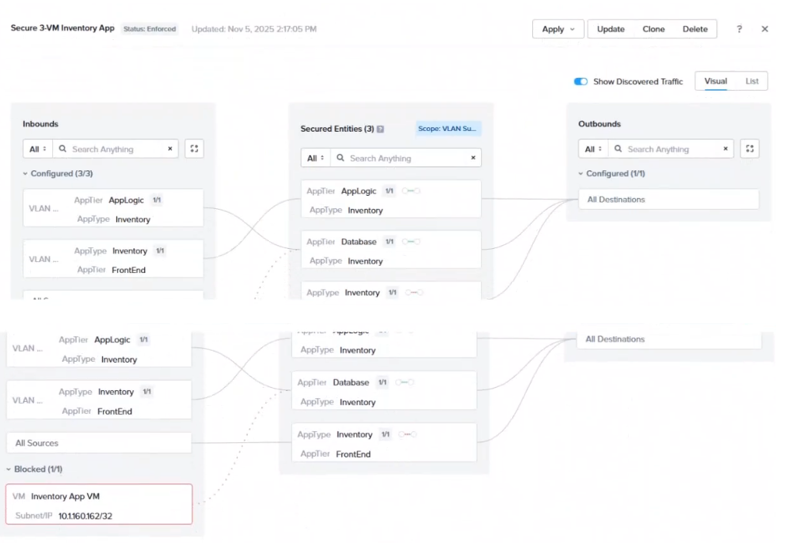Viewport: 792px width, 543px height.
Task: Clear the Inbounds search field with X
Action: [170, 149]
